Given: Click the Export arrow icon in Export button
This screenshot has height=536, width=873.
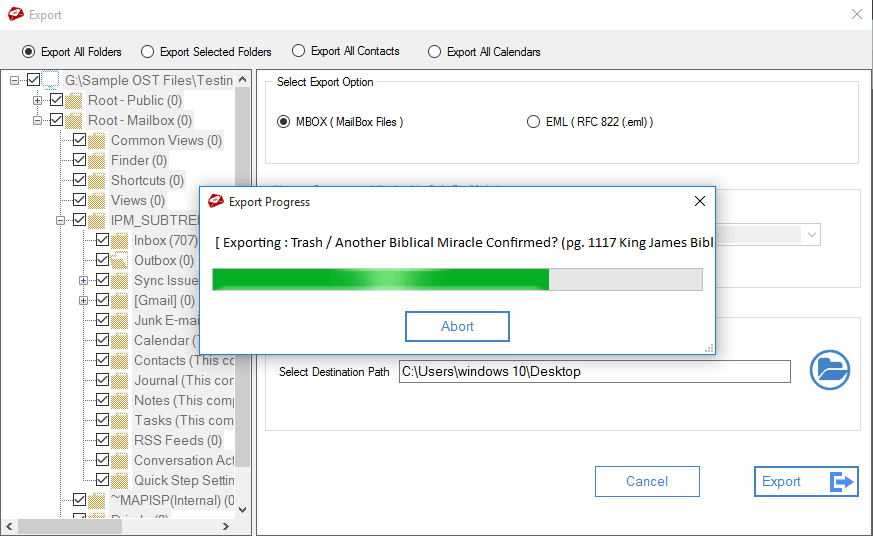Looking at the screenshot, I should pos(841,481).
